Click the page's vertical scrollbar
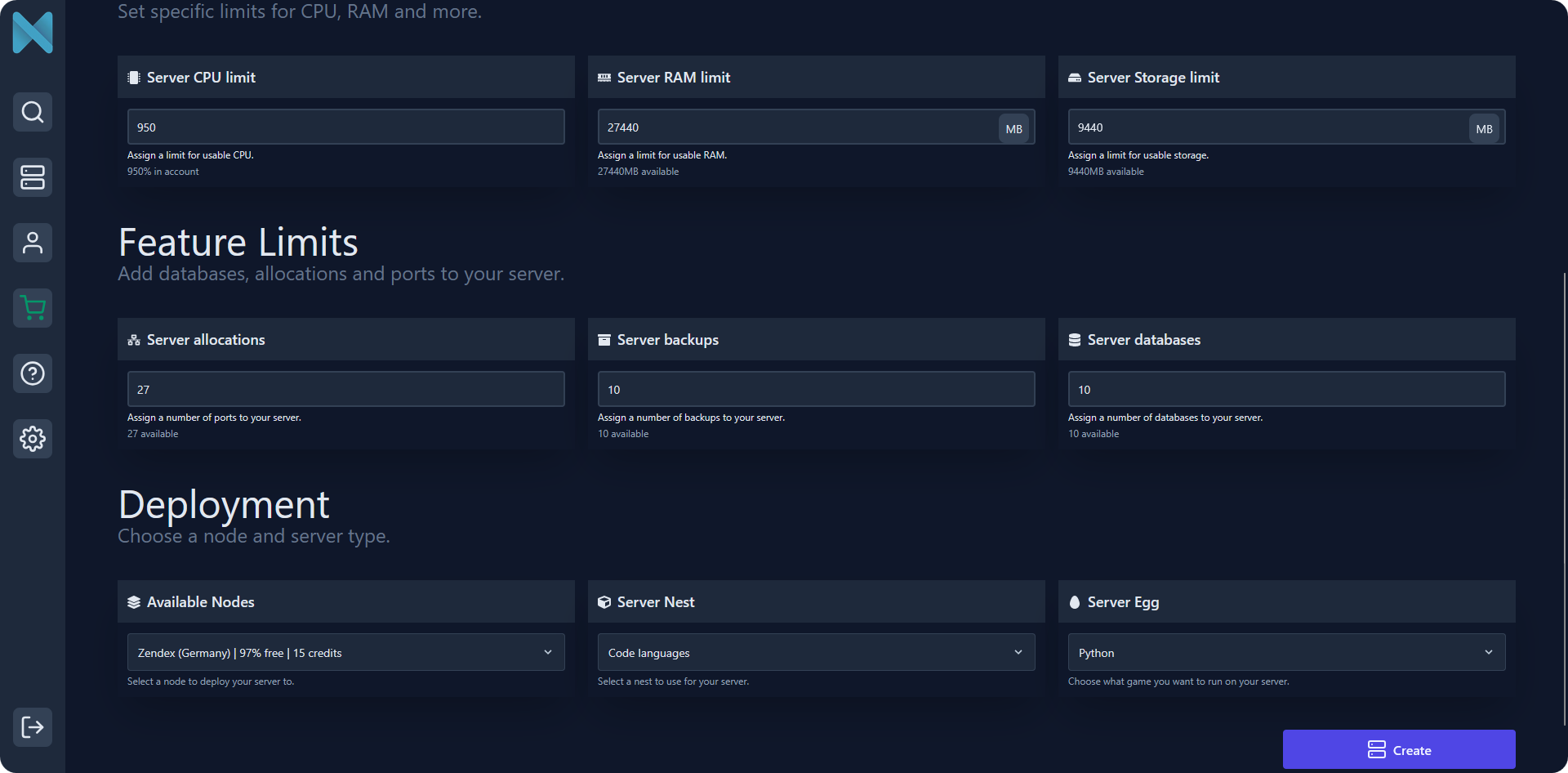The image size is (1568, 773). 1564,498
